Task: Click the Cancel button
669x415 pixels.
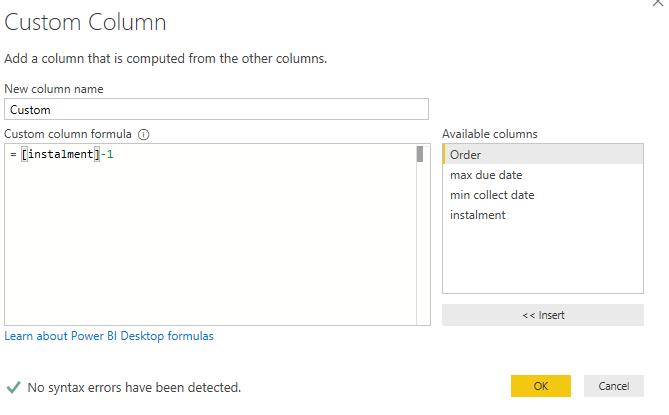Action: click(614, 386)
